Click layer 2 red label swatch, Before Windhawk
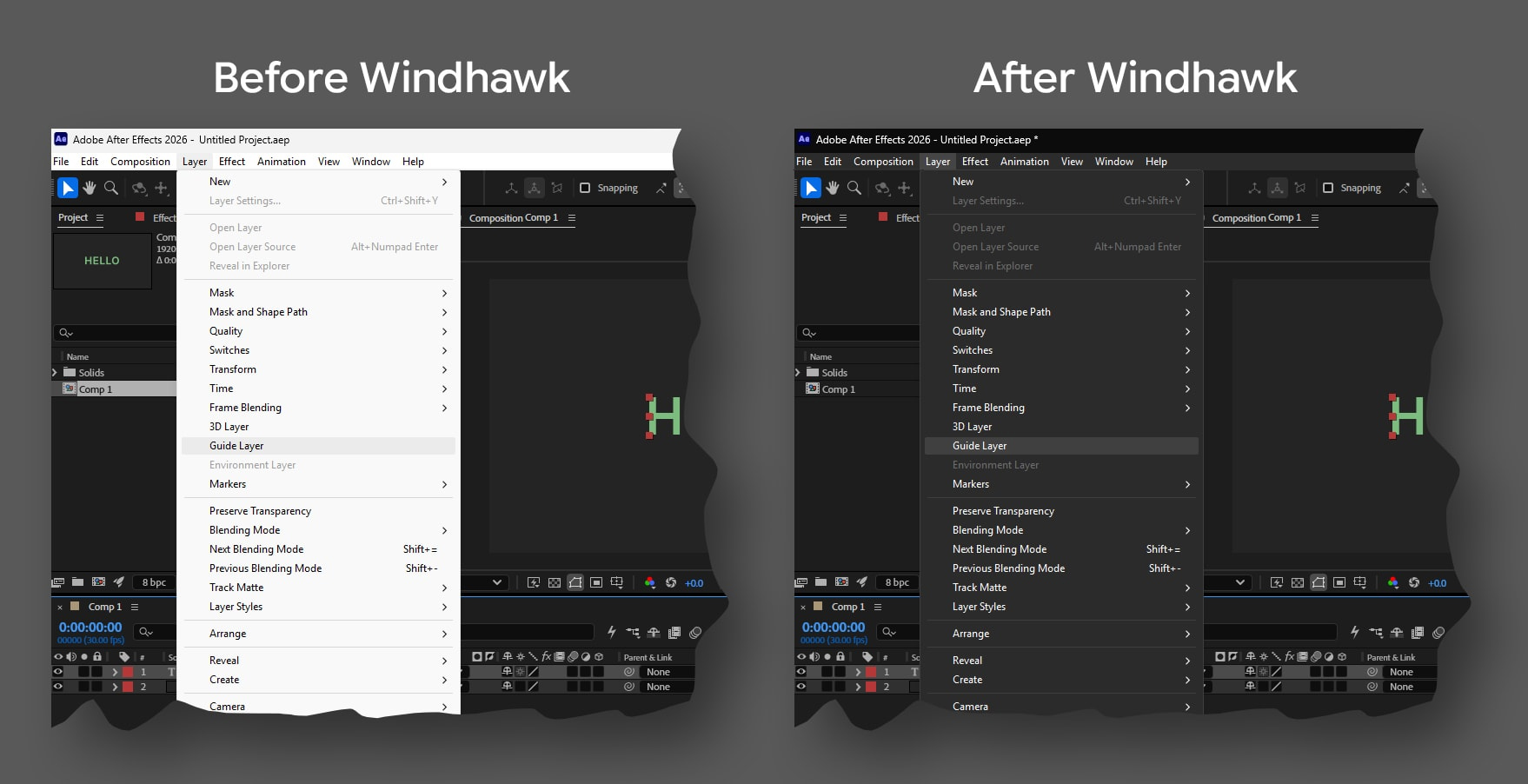 pos(128,687)
